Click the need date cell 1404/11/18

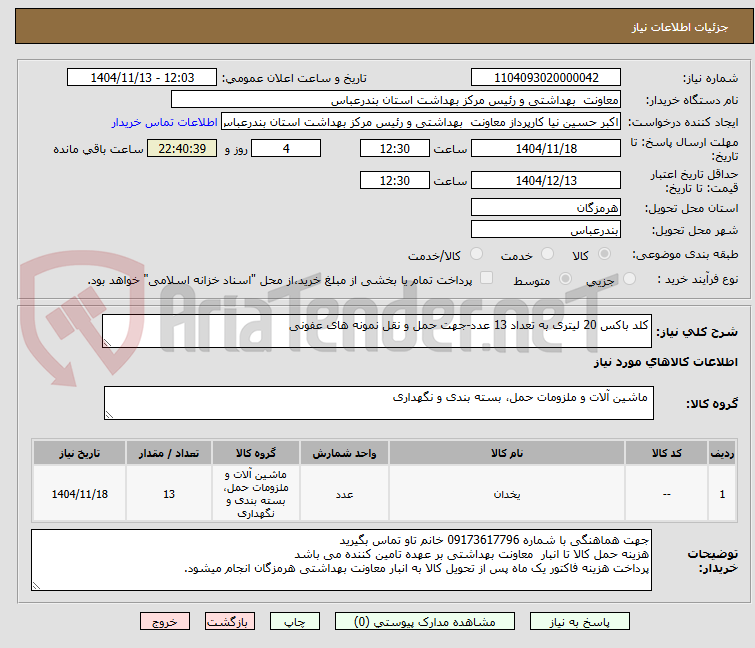click(79, 494)
